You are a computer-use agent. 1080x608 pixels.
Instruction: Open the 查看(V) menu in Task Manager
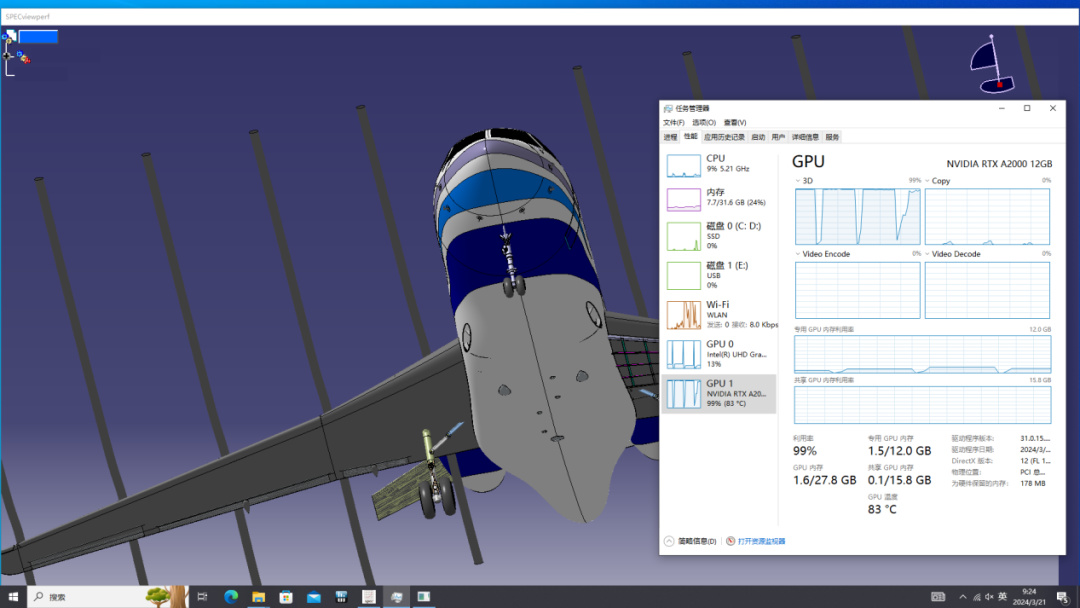735,123
